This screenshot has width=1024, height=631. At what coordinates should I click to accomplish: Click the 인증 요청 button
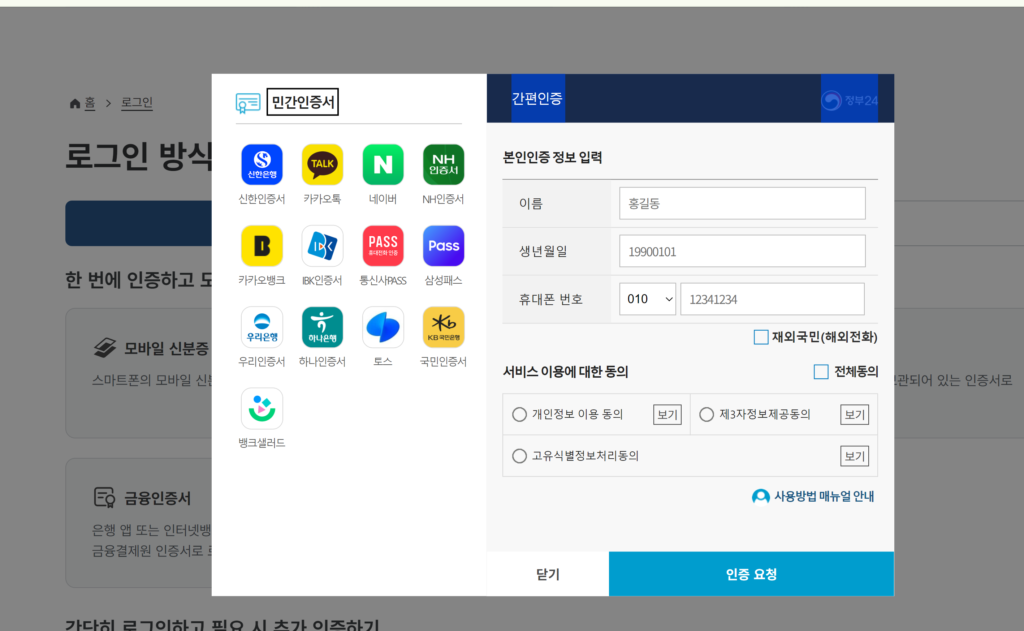[751, 574]
